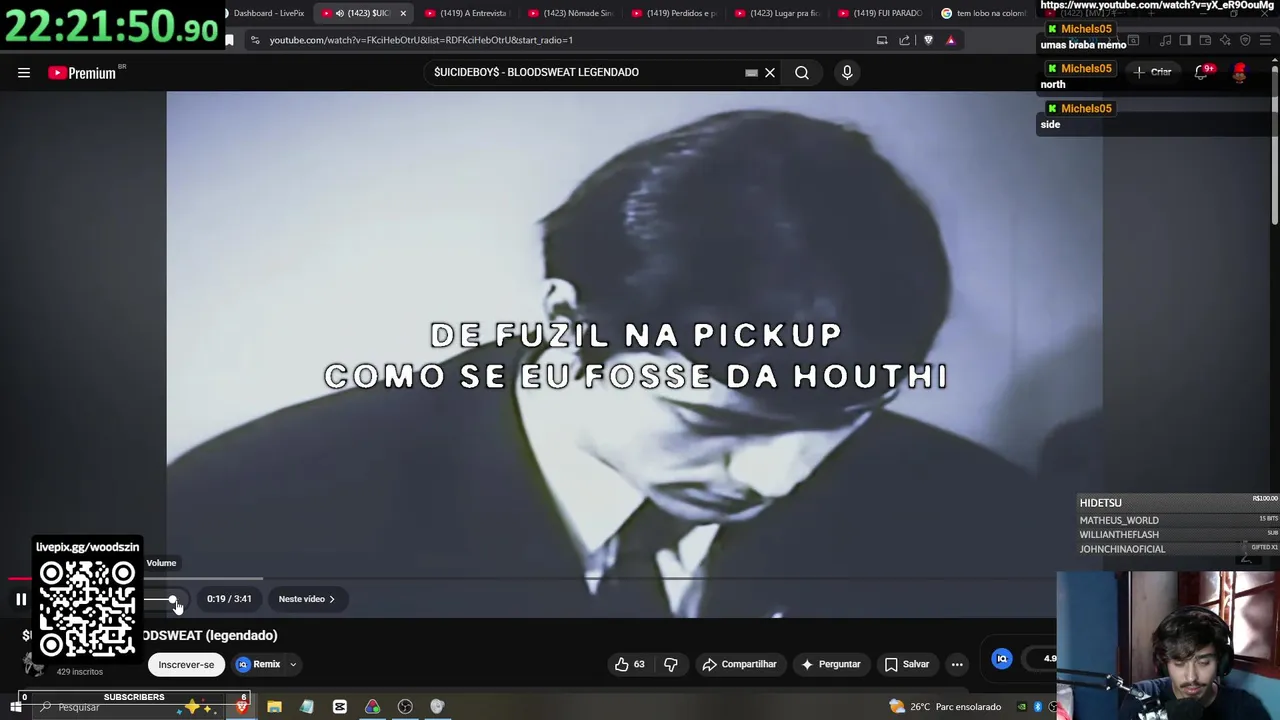This screenshot has width=1280, height=720.
Task: Dislike the video with thumbs down
Action: 671,664
